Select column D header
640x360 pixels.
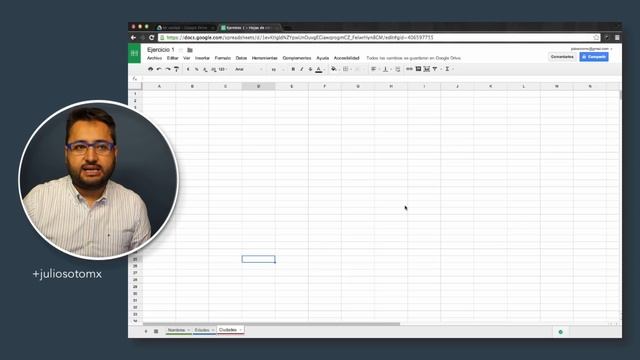pos(258,86)
